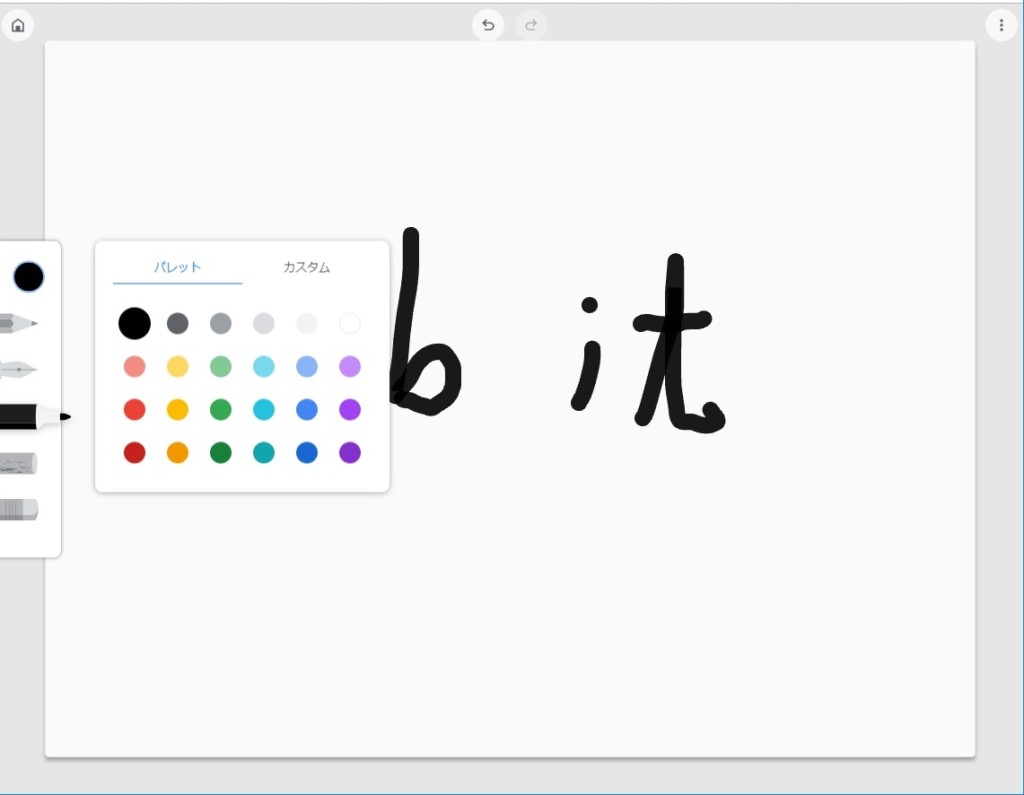The image size is (1024, 795).
Task: Choose the dark green swatch
Action: [x=220, y=453]
